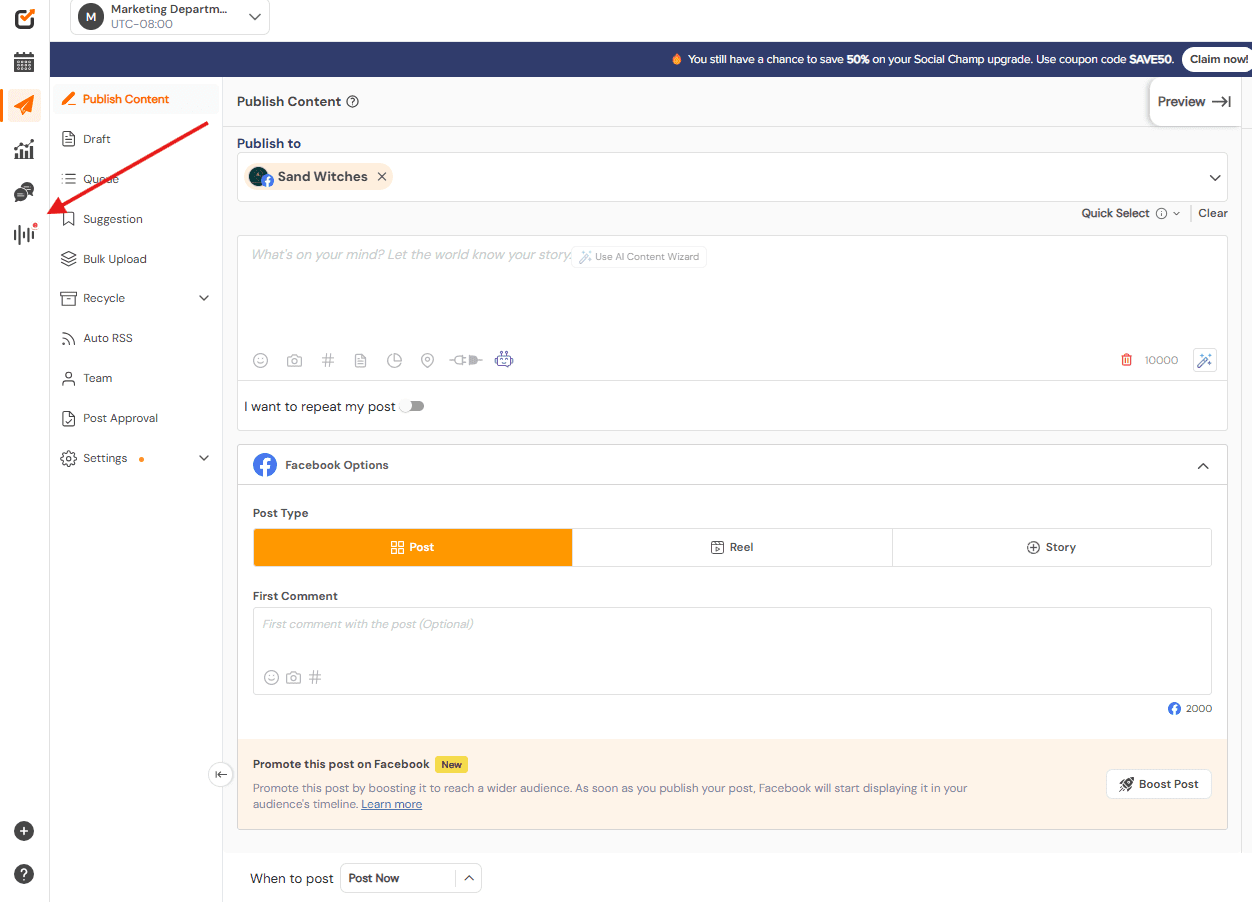Click the Boost Post button
1252x902 pixels.
[1158, 784]
